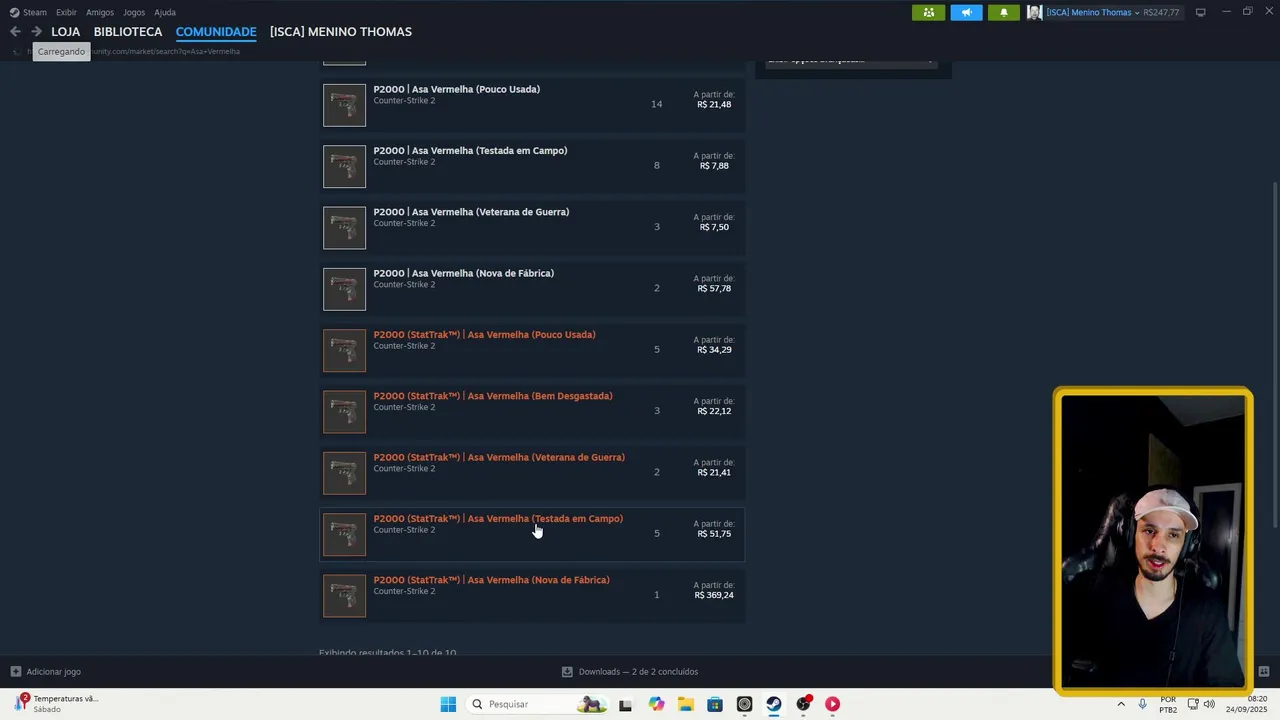Click the plus icon beside Adicionar jogo

click(x=15, y=672)
